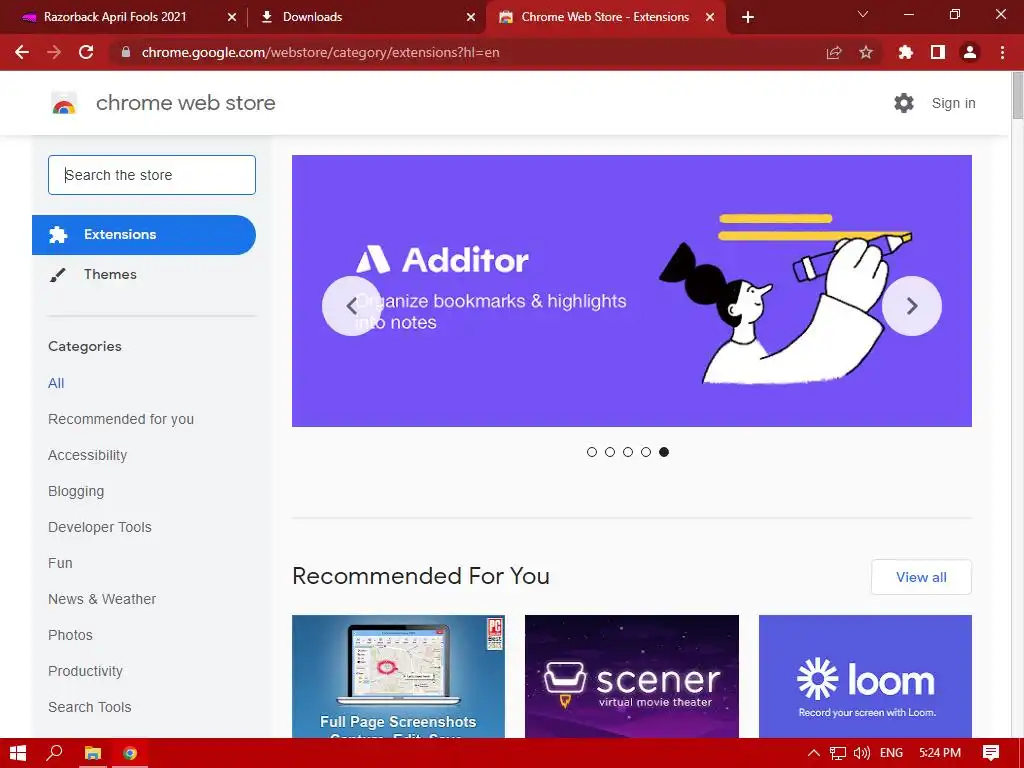This screenshot has width=1024, height=768.
Task: Open the Extensions puzzle icon in toolbar
Action: (905, 52)
